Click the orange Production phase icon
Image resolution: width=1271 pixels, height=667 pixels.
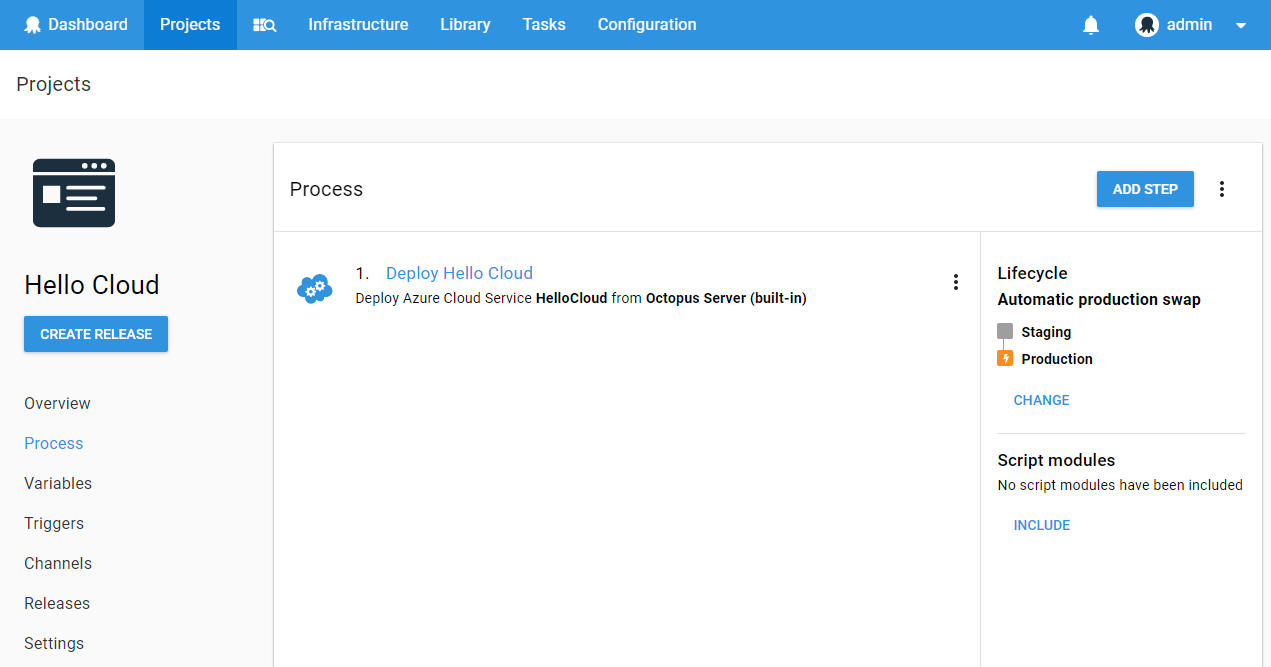1005,358
